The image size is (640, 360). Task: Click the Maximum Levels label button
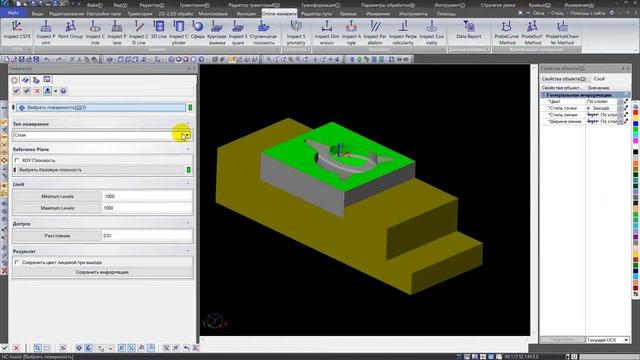pos(57,208)
